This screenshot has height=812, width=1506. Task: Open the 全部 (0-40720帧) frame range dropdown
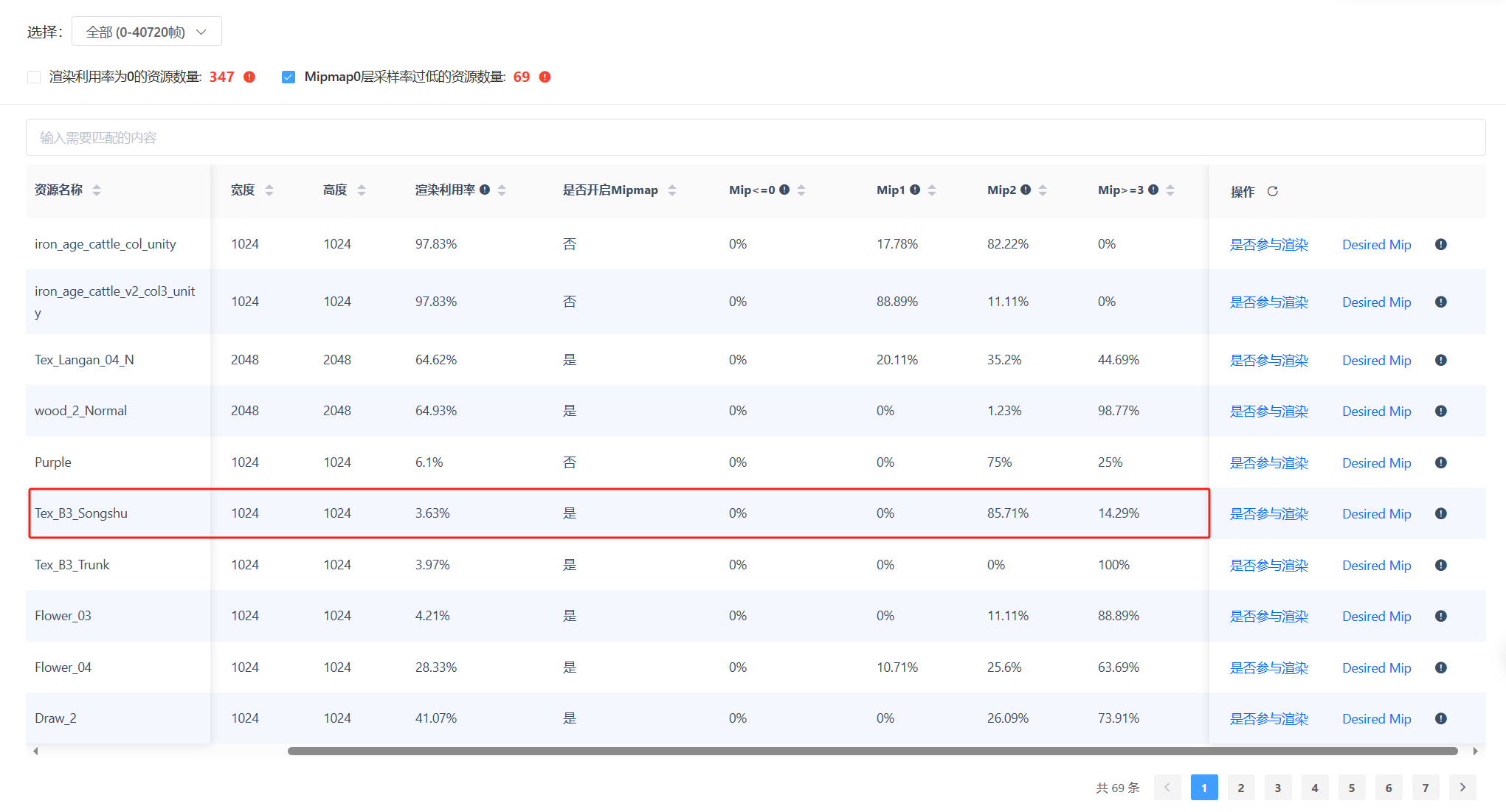click(146, 32)
